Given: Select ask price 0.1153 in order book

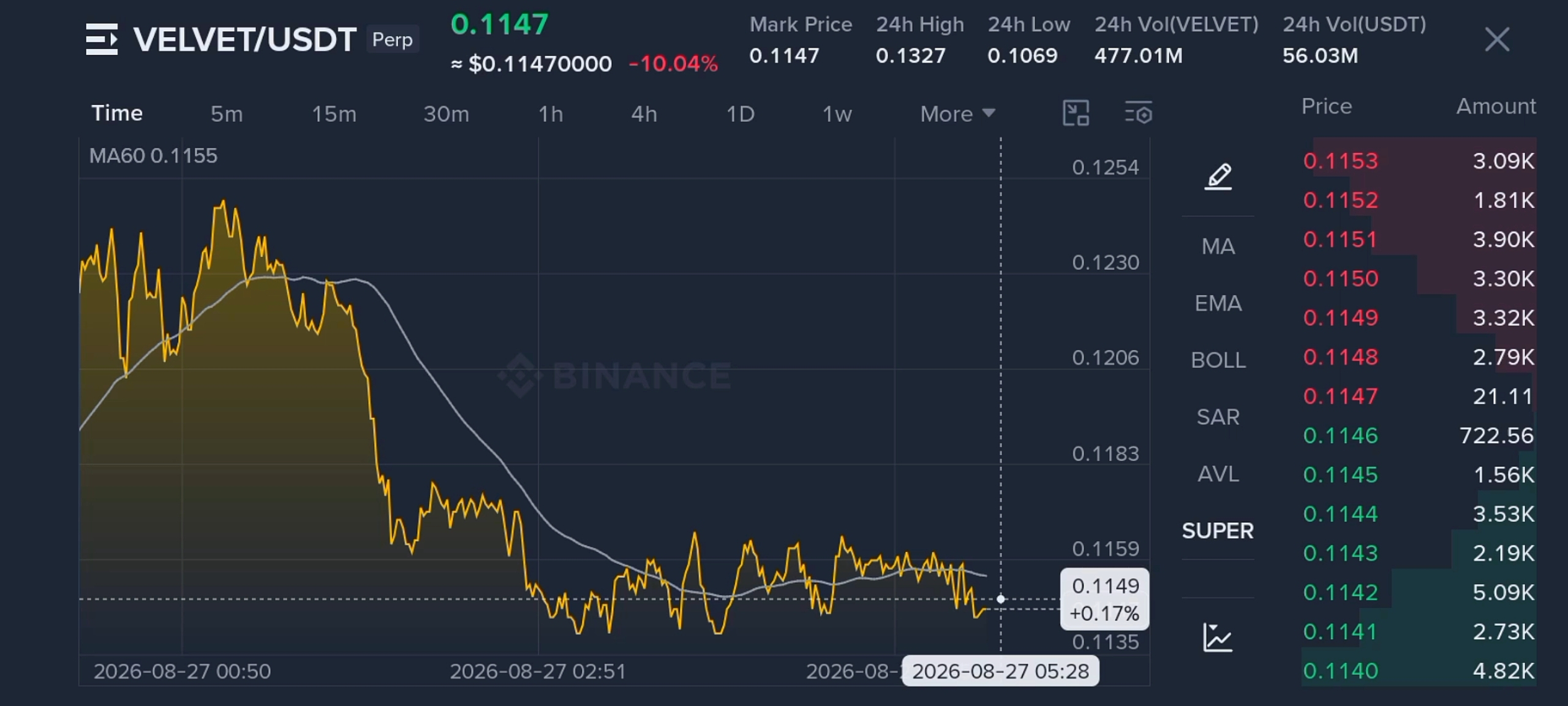Looking at the screenshot, I should pyautogui.click(x=1341, y=161).
